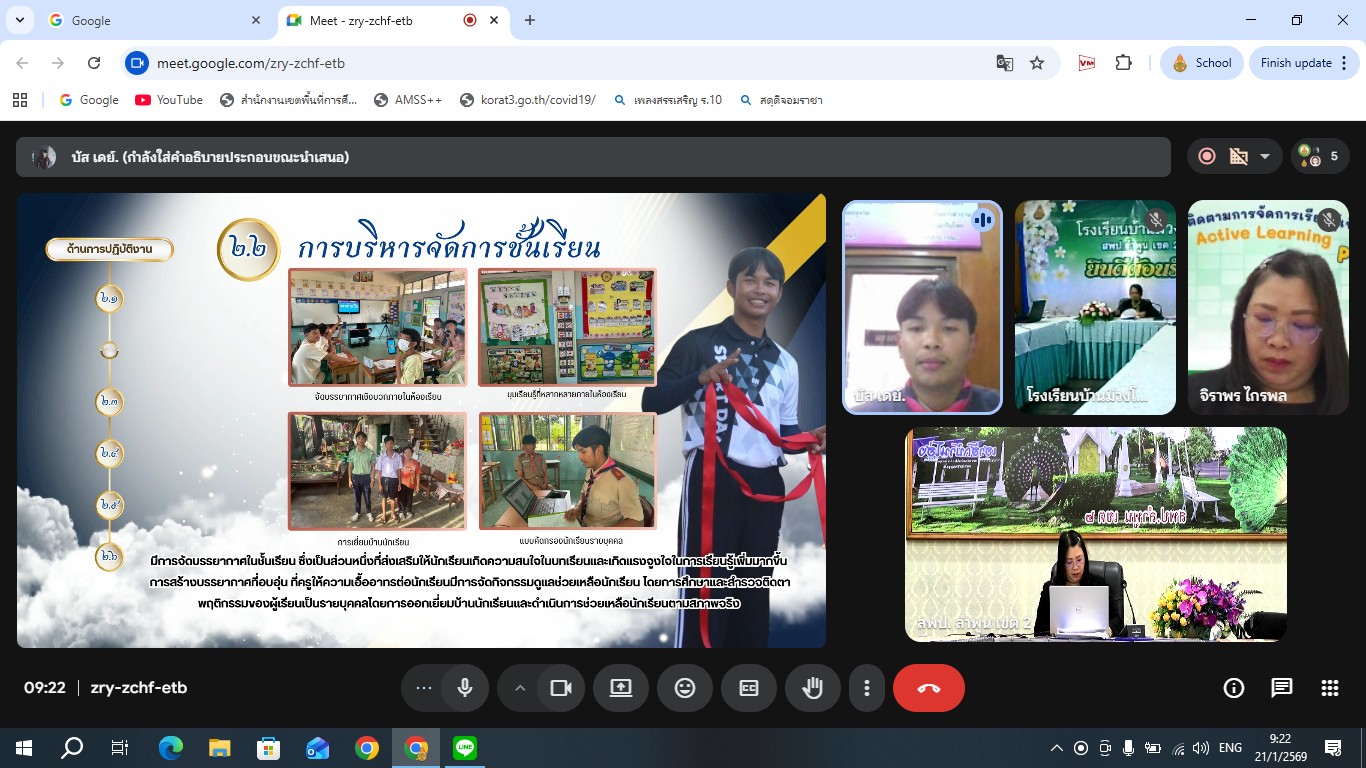The width and height of the screenshot is (1366, 768).
Task: Open the YouTube bookmark
Action: 169,100
